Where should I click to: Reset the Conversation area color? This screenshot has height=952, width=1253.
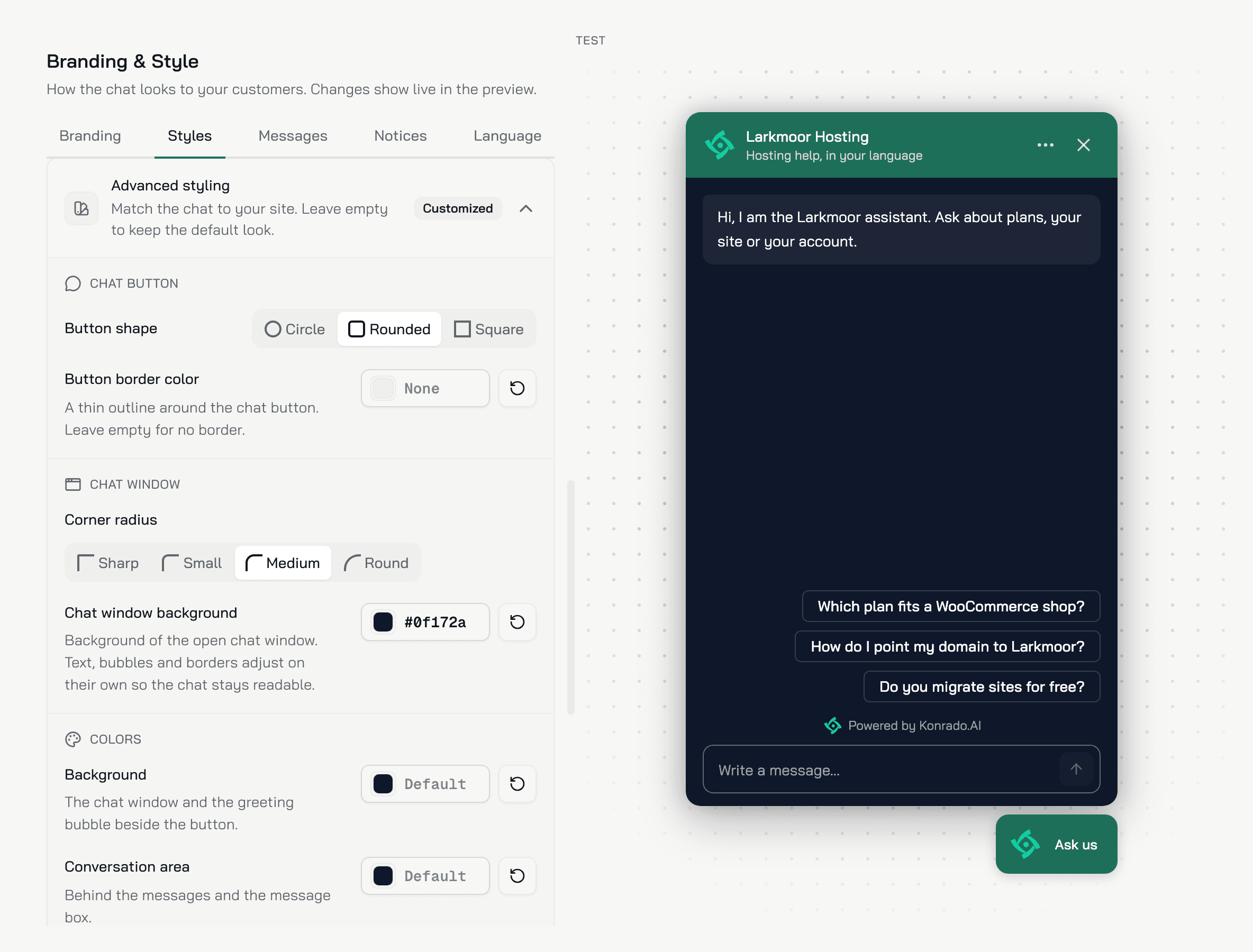click(x=517, y=875)
